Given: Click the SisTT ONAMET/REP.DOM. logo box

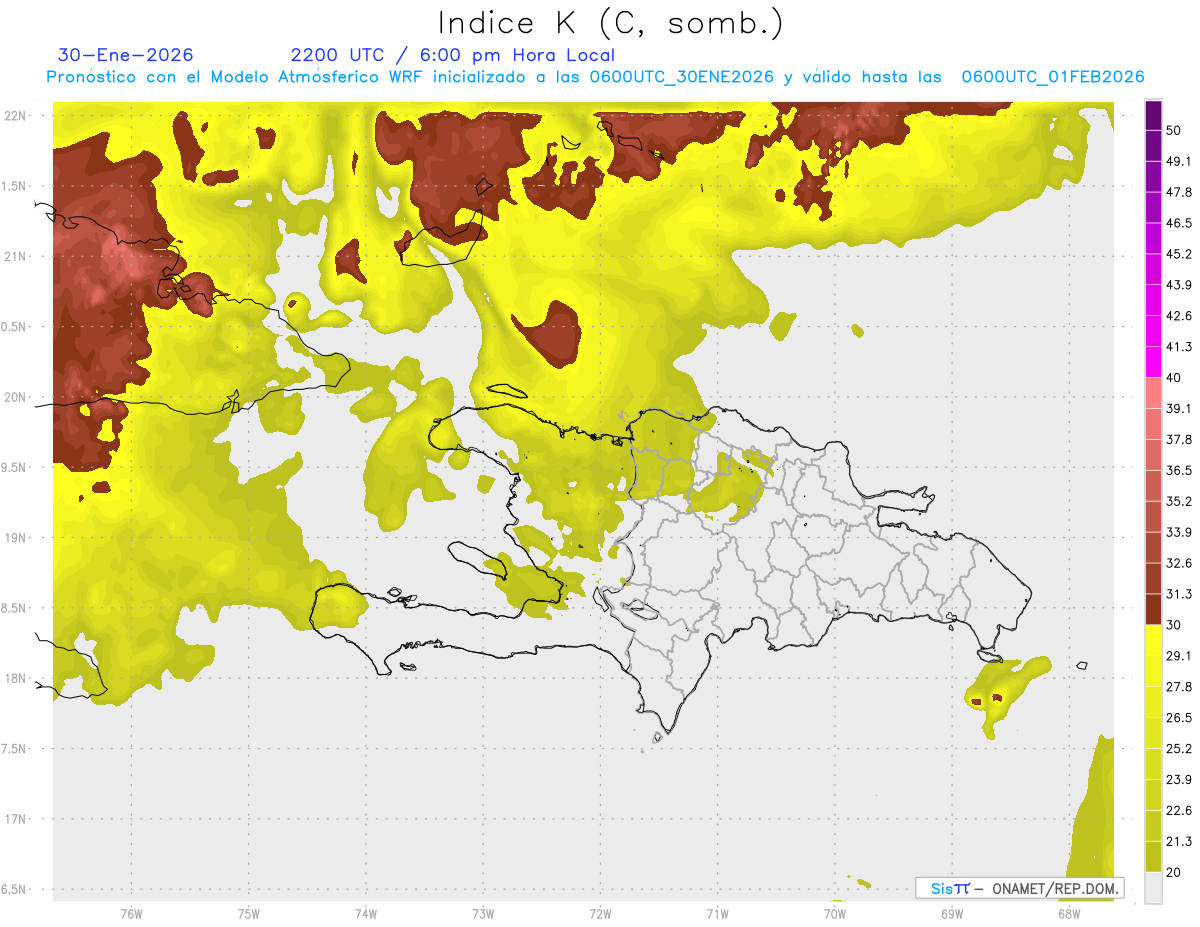Looking at the screenshot, I should point(1019,888).
